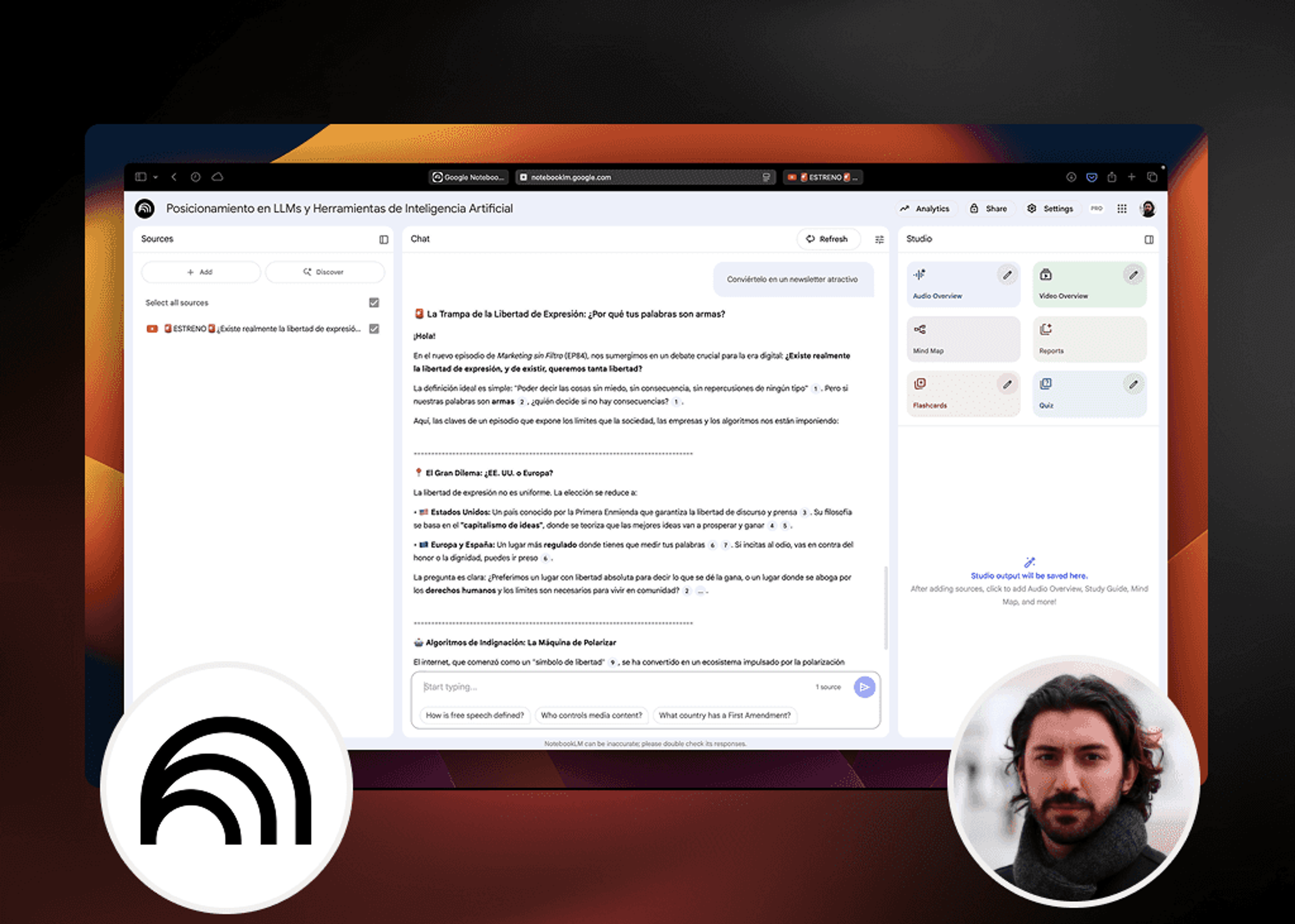Open citation 3 after Estados Unidos text
1295x924 pixels.
pos(804,513)
